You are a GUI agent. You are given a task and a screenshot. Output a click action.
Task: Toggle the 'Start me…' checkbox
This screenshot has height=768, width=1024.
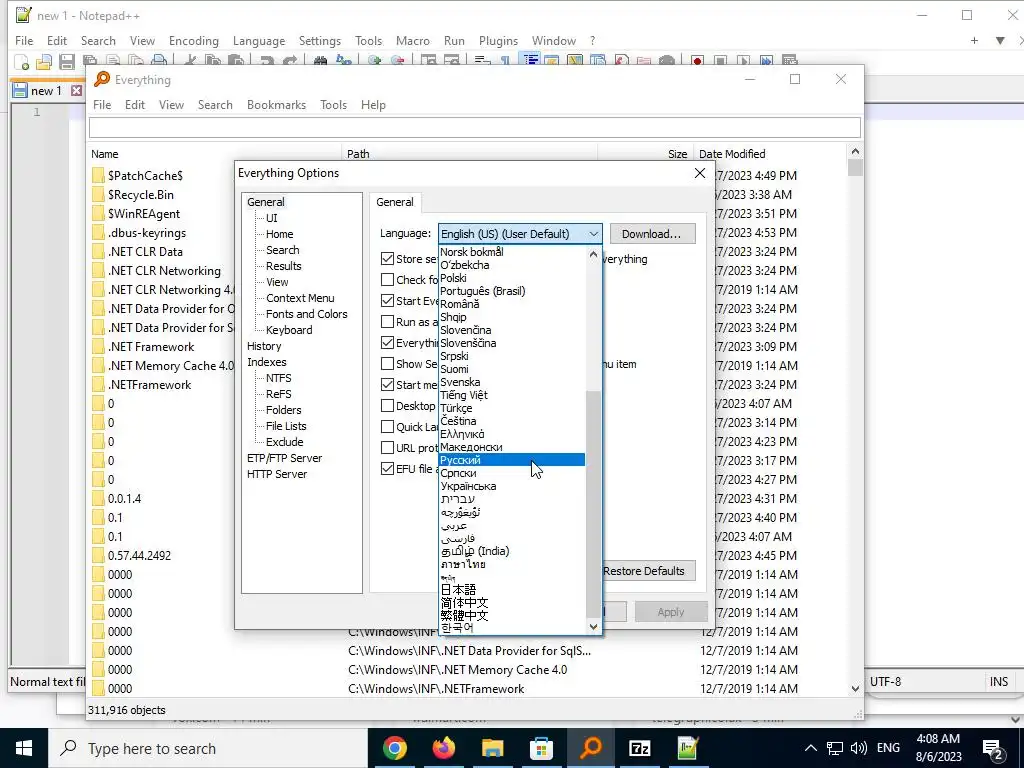click(387, 385)
